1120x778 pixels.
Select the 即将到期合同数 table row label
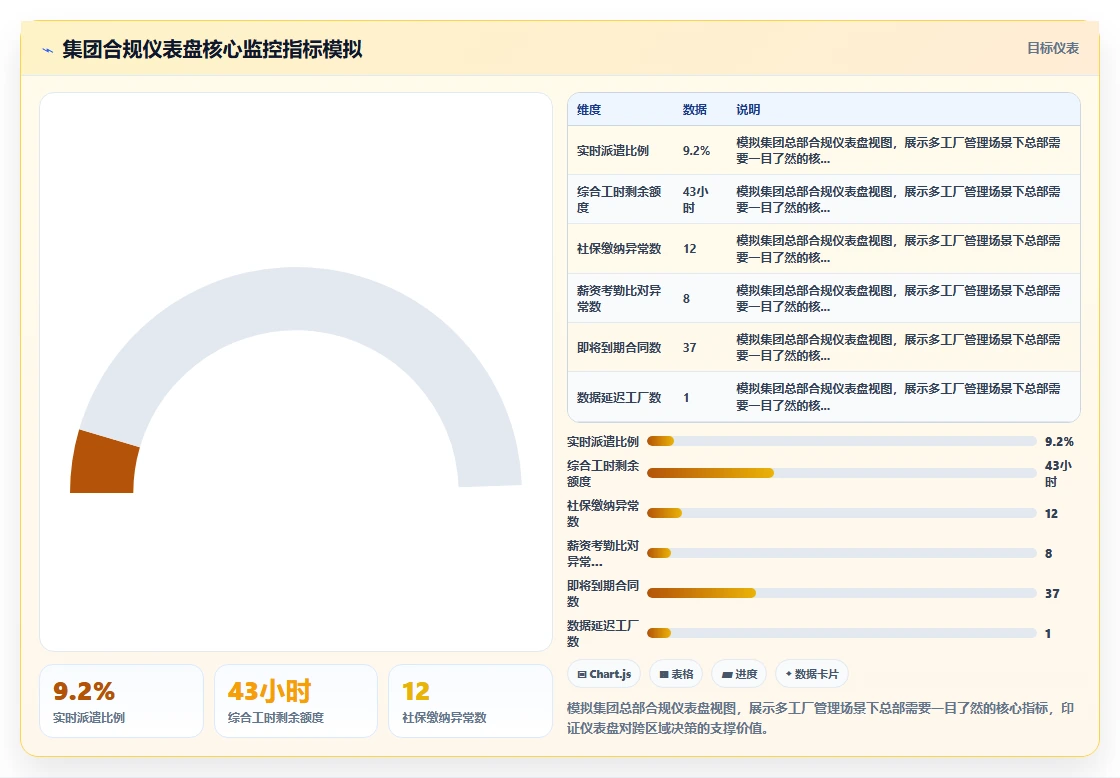coord(619,347)
